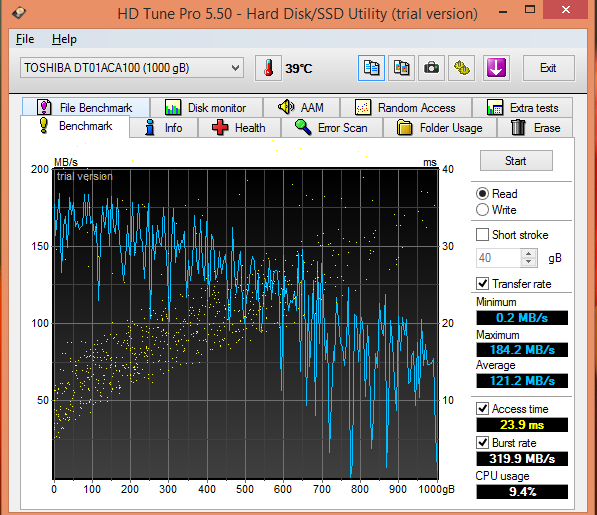The height and width of the screenshot is (515, 597).
Task: Increase short stroke size with up arrow
Action: (x=528, y=254)
